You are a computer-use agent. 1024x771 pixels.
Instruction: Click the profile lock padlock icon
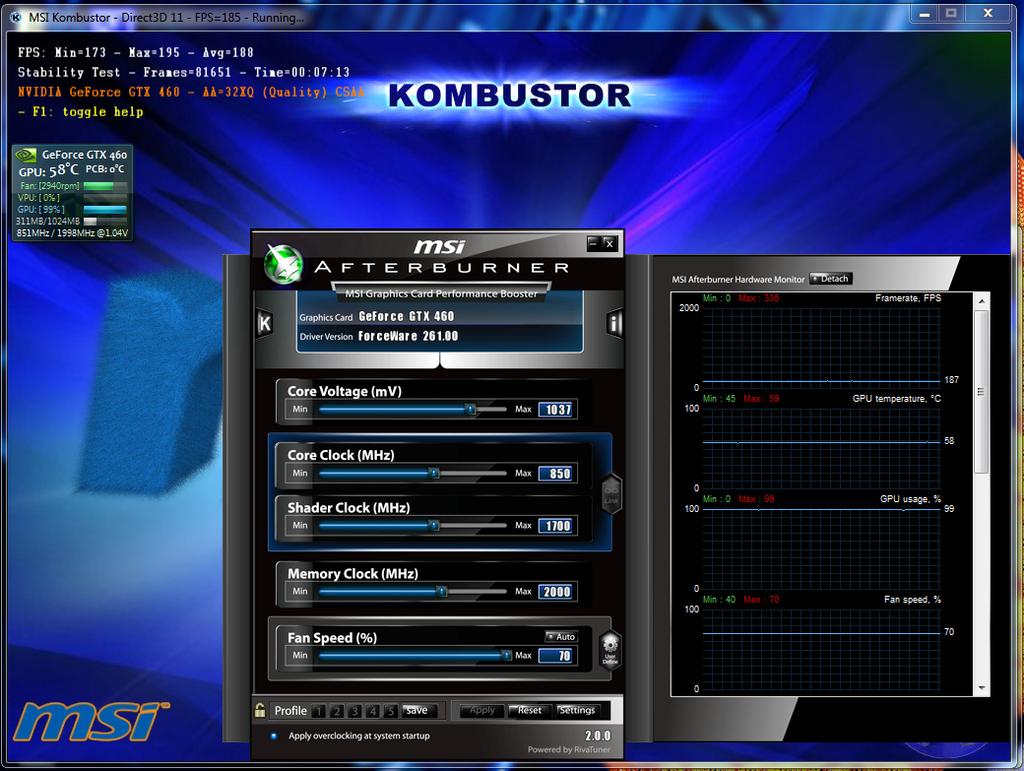[259, 710]
